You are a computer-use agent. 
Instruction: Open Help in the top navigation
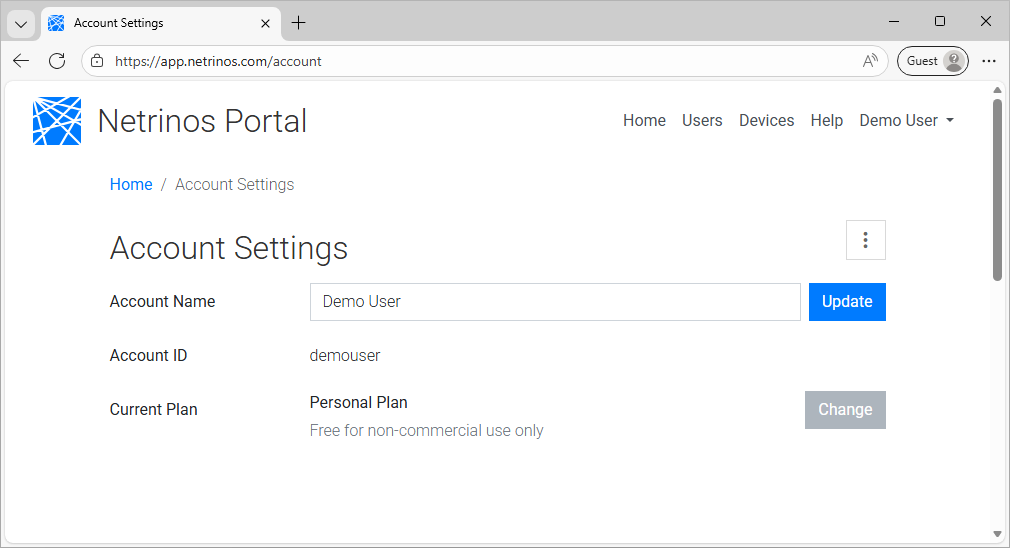coord(826,120)
